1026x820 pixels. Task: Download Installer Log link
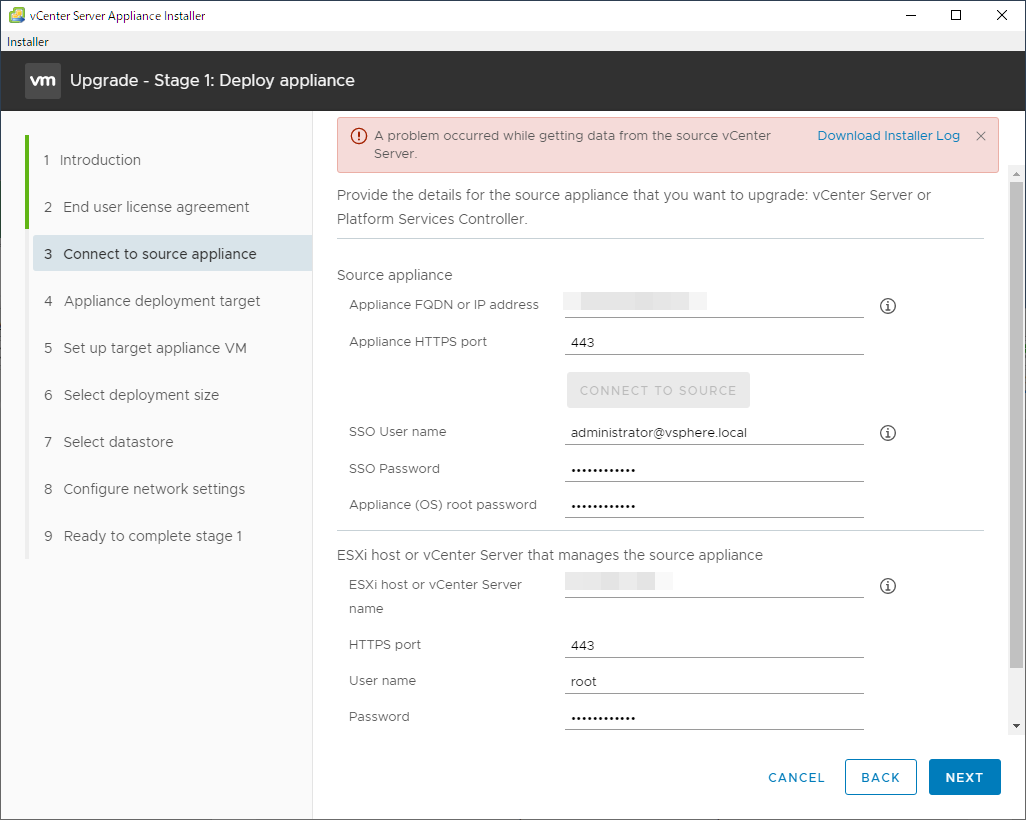point(888,136)
